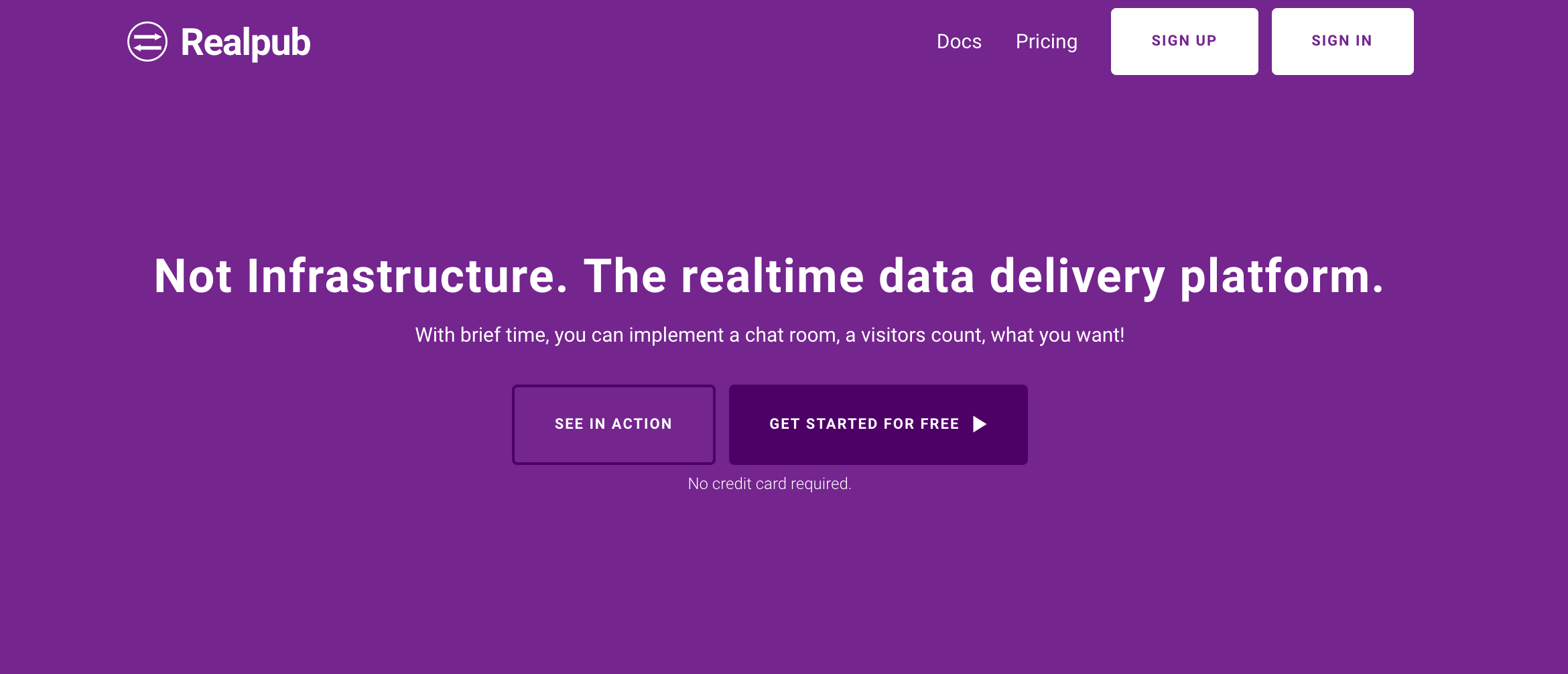
Task: Click the subtitle mentioning chat room
Action: pyautogui.click(x=771, y=334)
